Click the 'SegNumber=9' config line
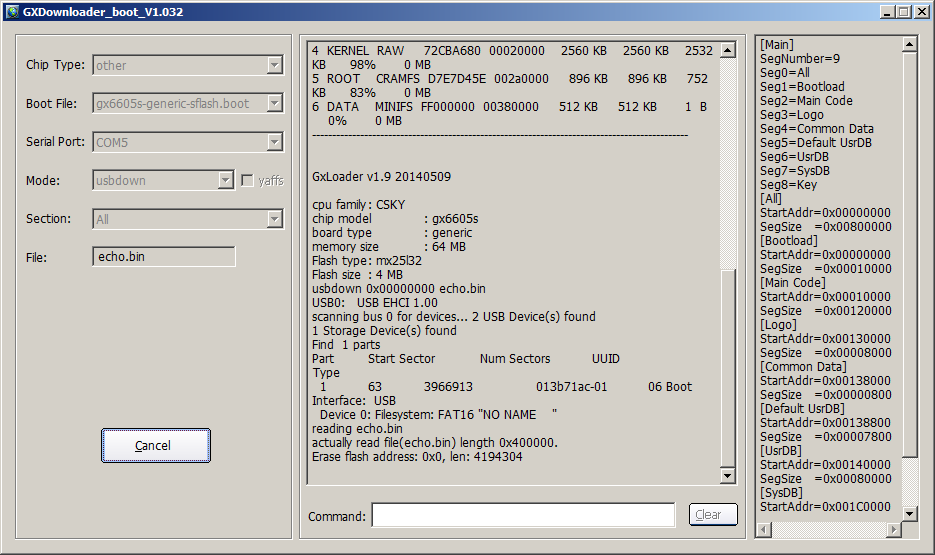 click(x=800, y=58)
